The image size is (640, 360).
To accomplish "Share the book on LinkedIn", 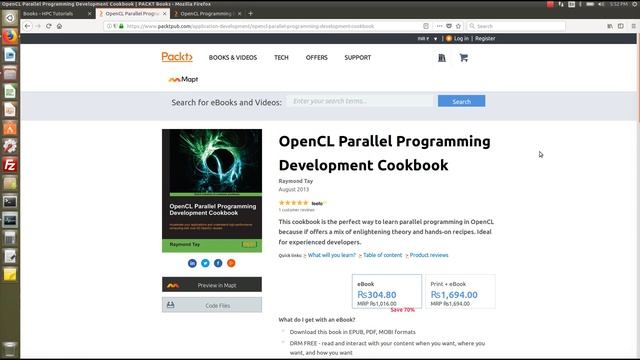I will [192, 263].
